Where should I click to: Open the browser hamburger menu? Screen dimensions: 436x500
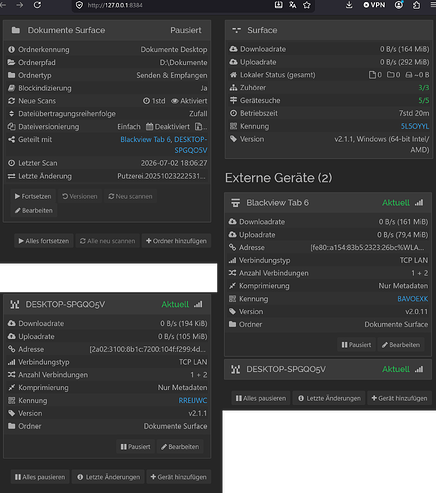[x=433, y=5]
